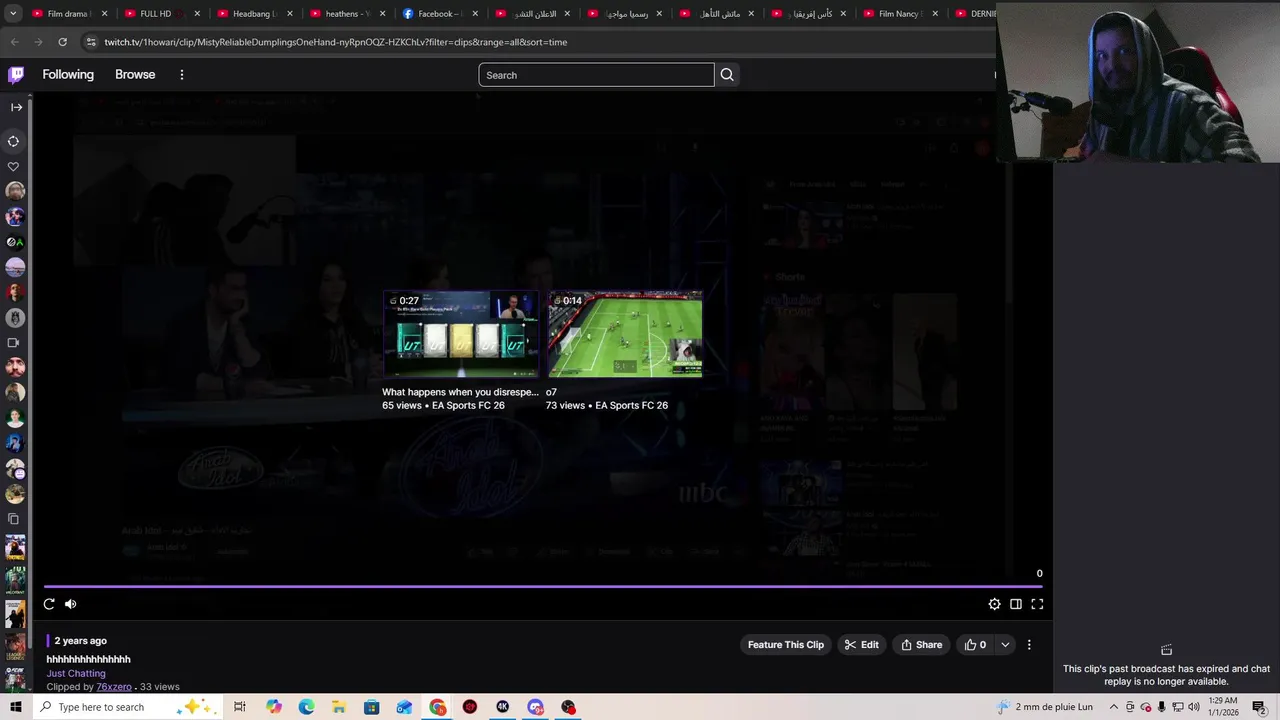The height and width of the screenshot is (720, 1280).
Task: Switch to the Film drama browser tab
Action: (68, 14)
